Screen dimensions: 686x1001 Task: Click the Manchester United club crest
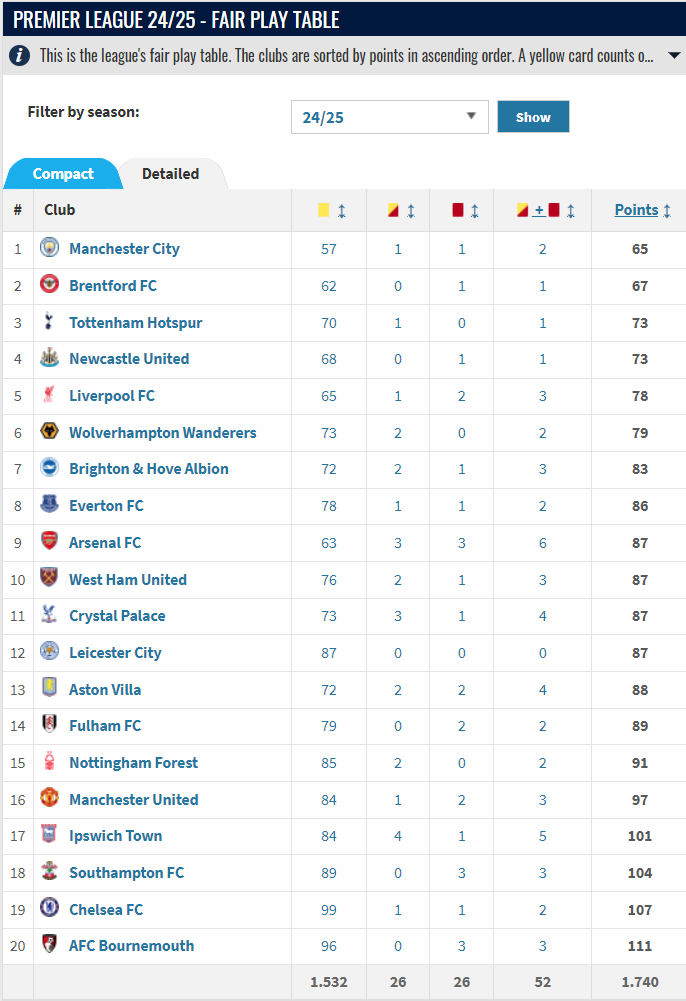[49, 798]
